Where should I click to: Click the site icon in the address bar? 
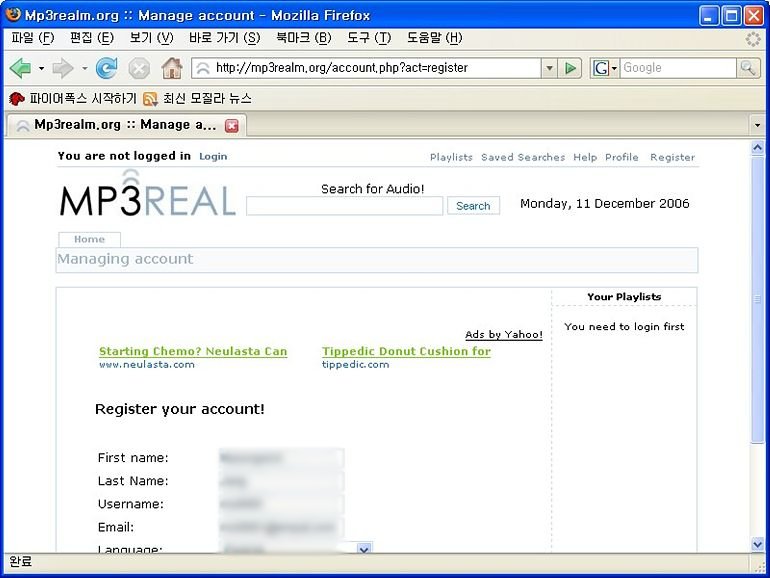point(202,68)
